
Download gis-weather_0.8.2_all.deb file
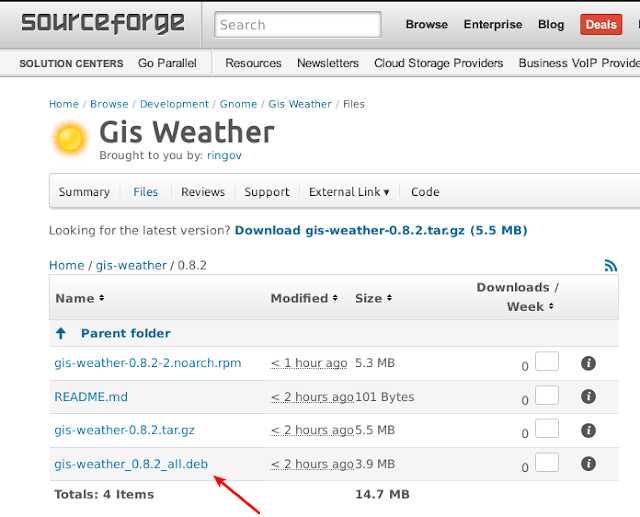coord(131,464)
